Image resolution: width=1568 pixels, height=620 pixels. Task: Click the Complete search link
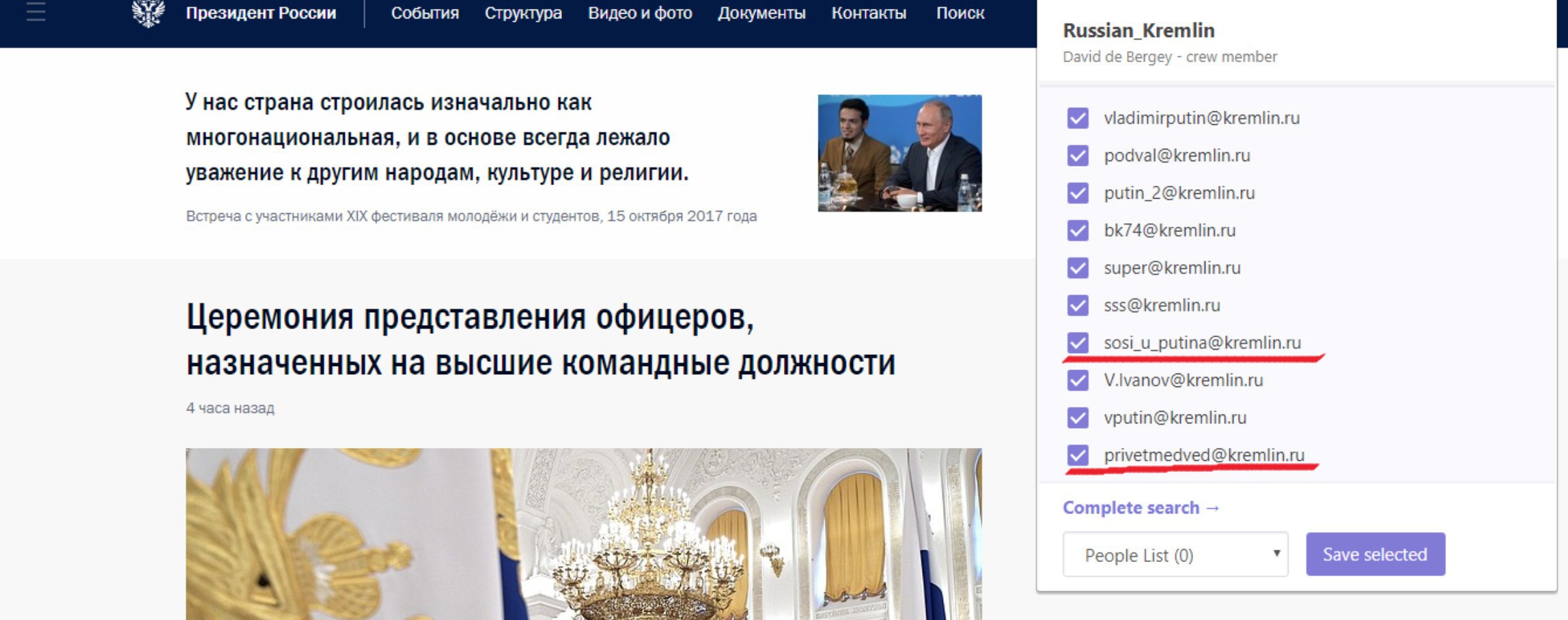click(1141, 508)
